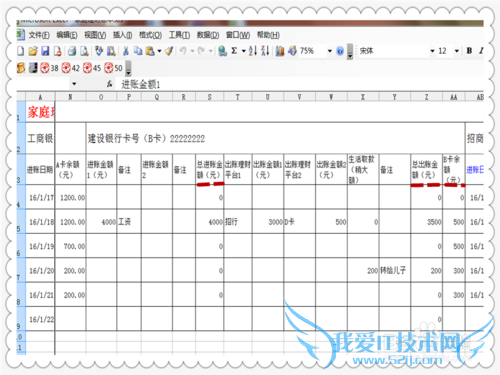Open Excel Help question mark icon

340,51
